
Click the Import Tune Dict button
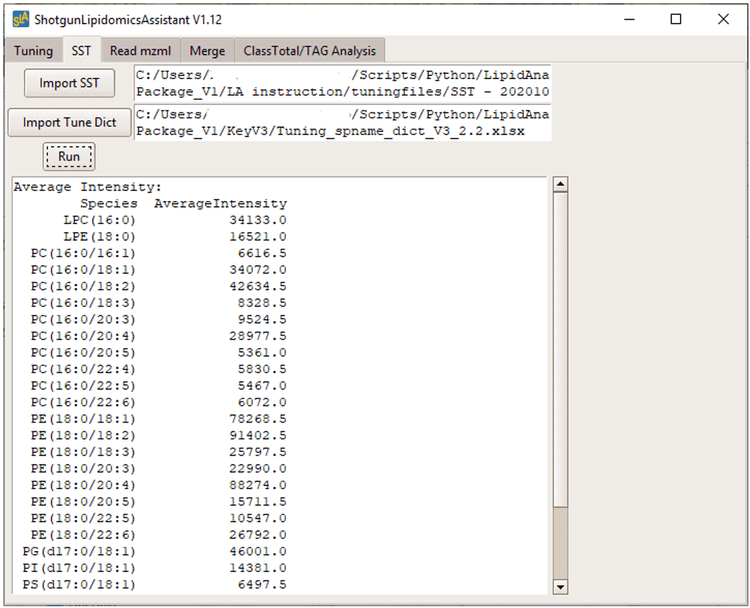coord(69,123)
